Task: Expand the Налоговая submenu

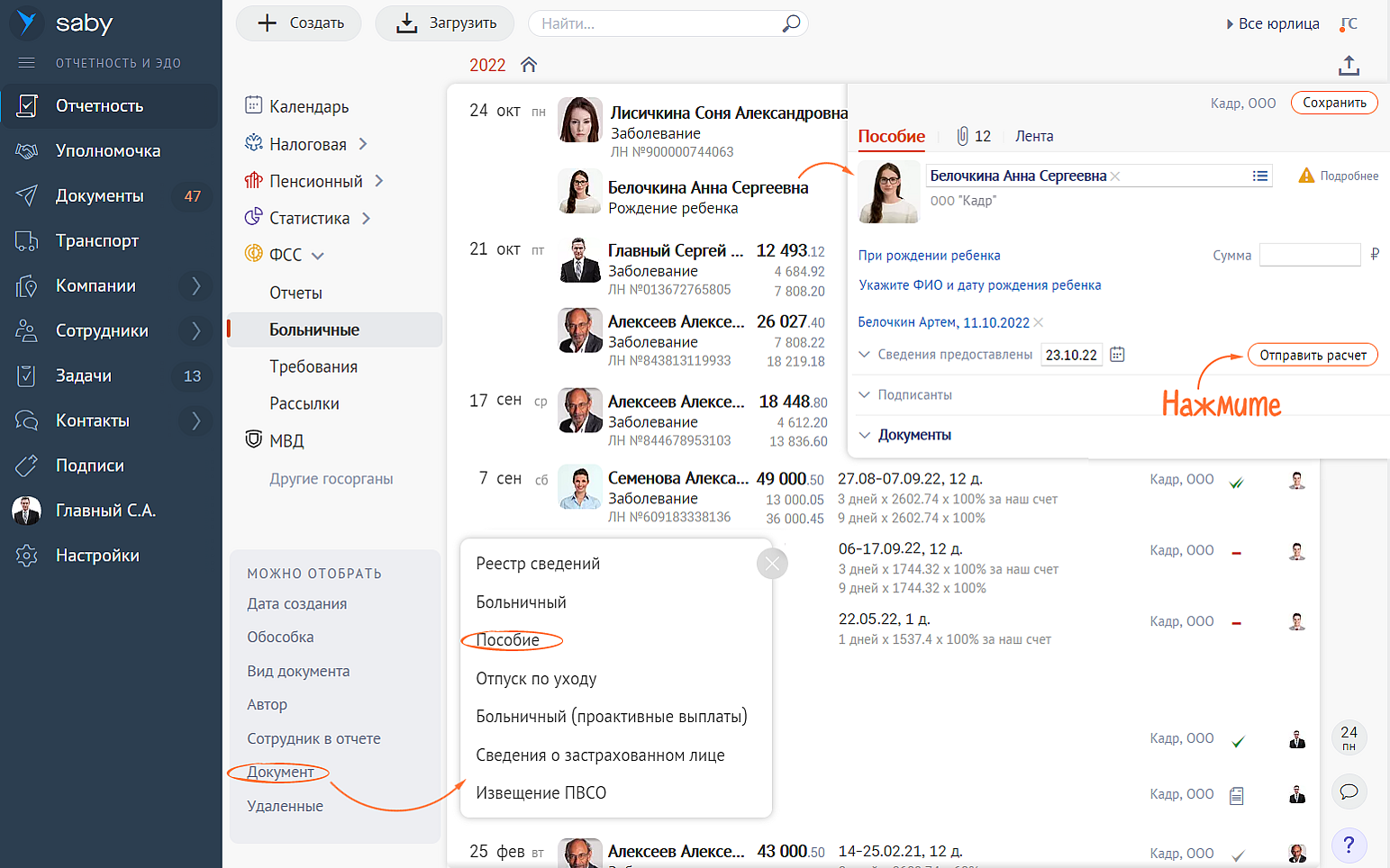Action: pos(363,144)
